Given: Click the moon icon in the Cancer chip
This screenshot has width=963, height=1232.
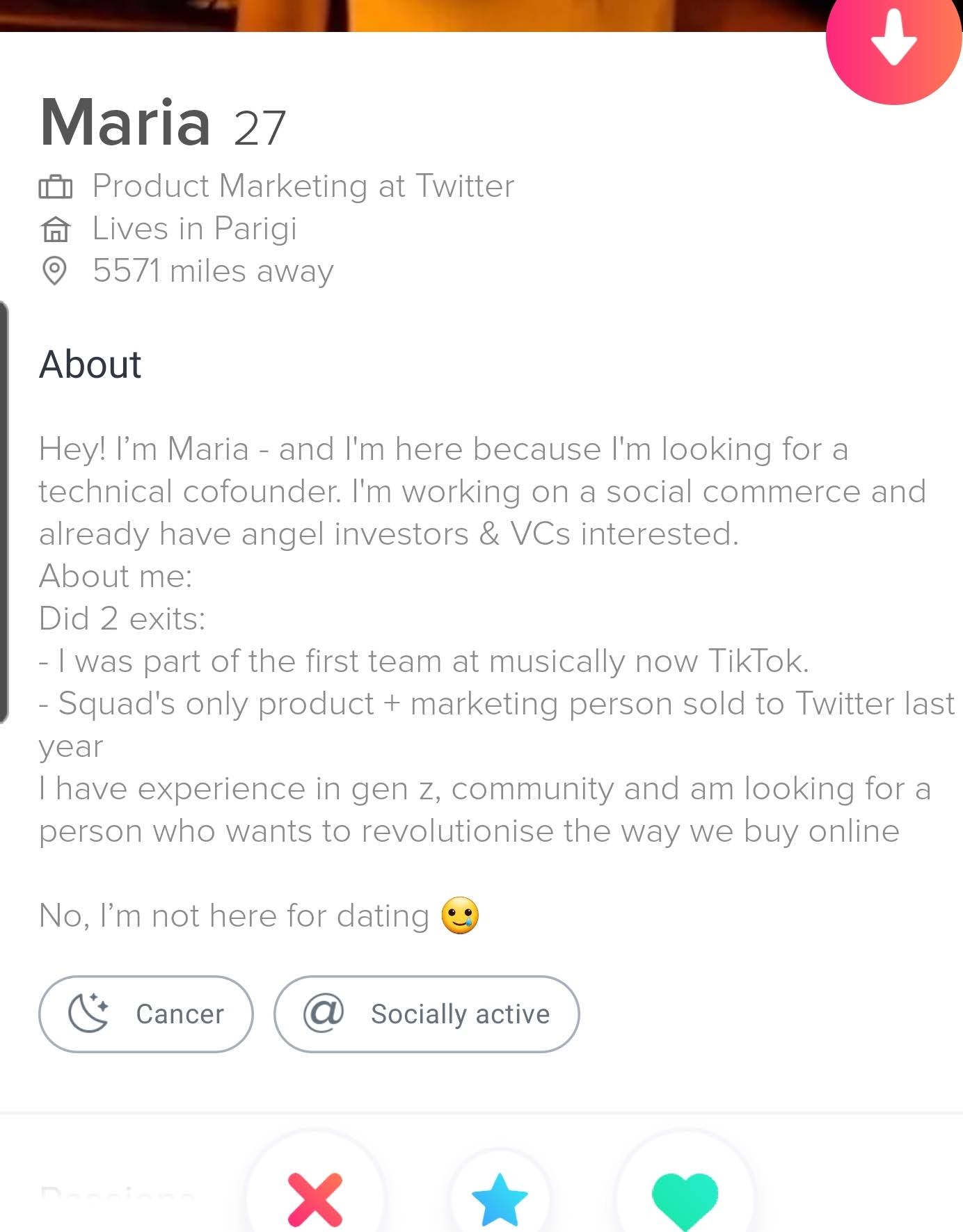Looking at the screenshot, I should coord(88,1013).
